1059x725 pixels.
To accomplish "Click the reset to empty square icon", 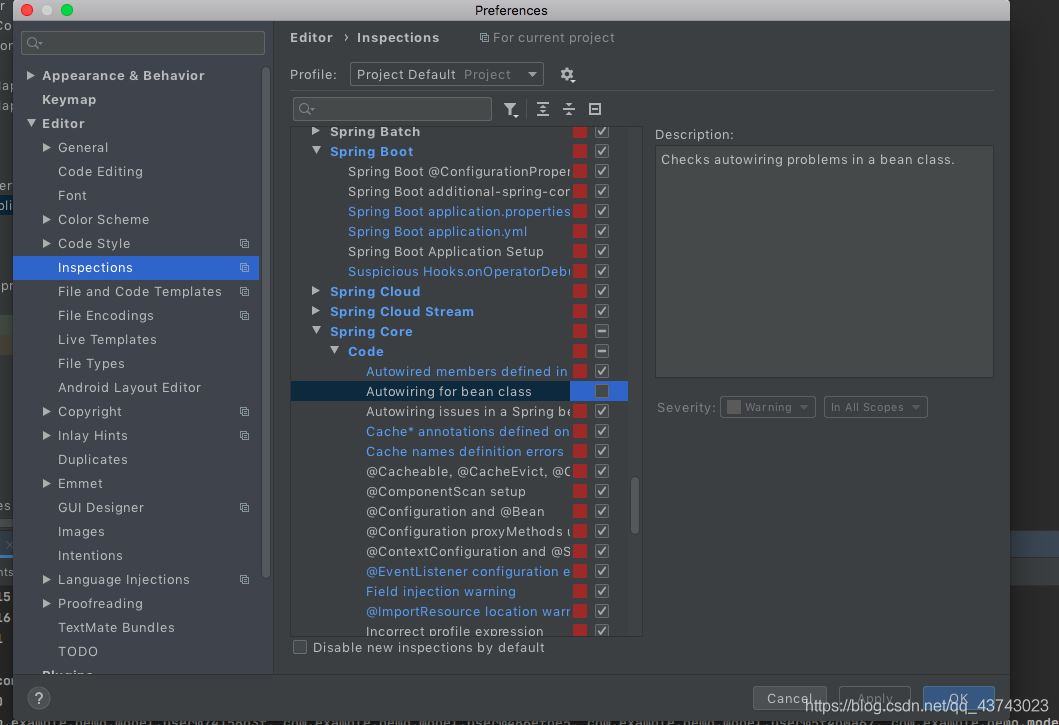I will point(595,109).
